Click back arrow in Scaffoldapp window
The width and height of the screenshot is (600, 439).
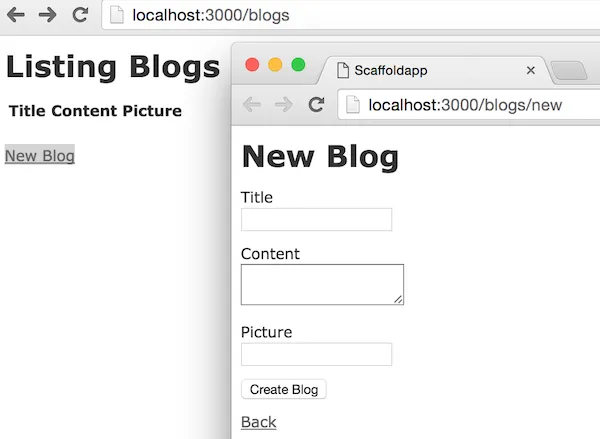tap(252, 104)
